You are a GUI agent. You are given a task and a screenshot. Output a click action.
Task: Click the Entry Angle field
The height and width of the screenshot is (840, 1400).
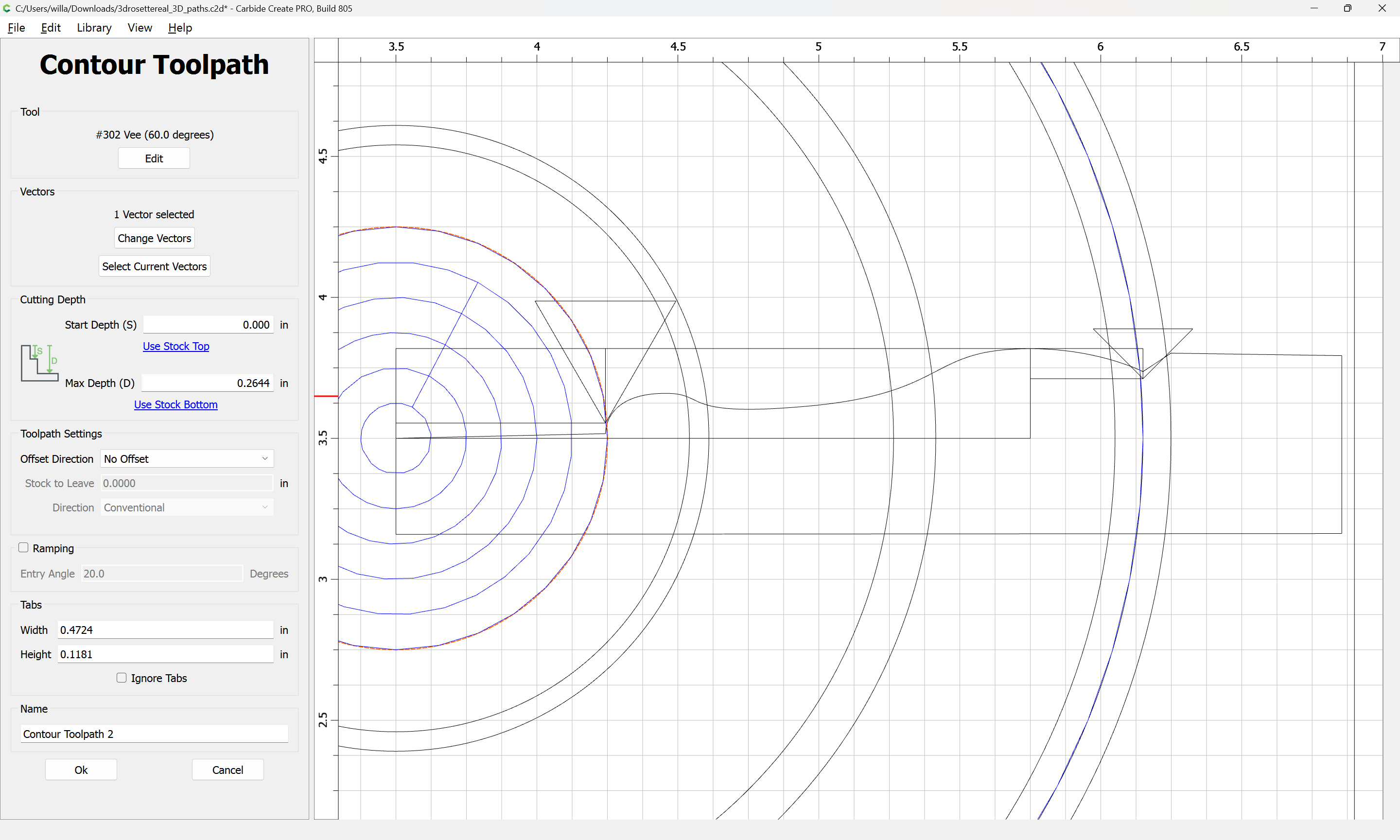[x=162, y=574]
